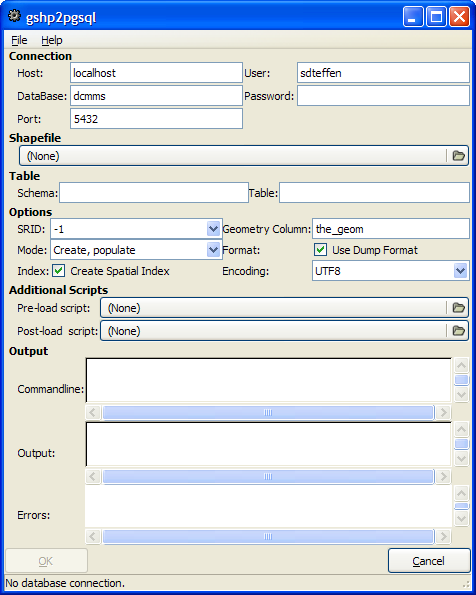
Task: Click into the Password field
Action: point(383,96)
